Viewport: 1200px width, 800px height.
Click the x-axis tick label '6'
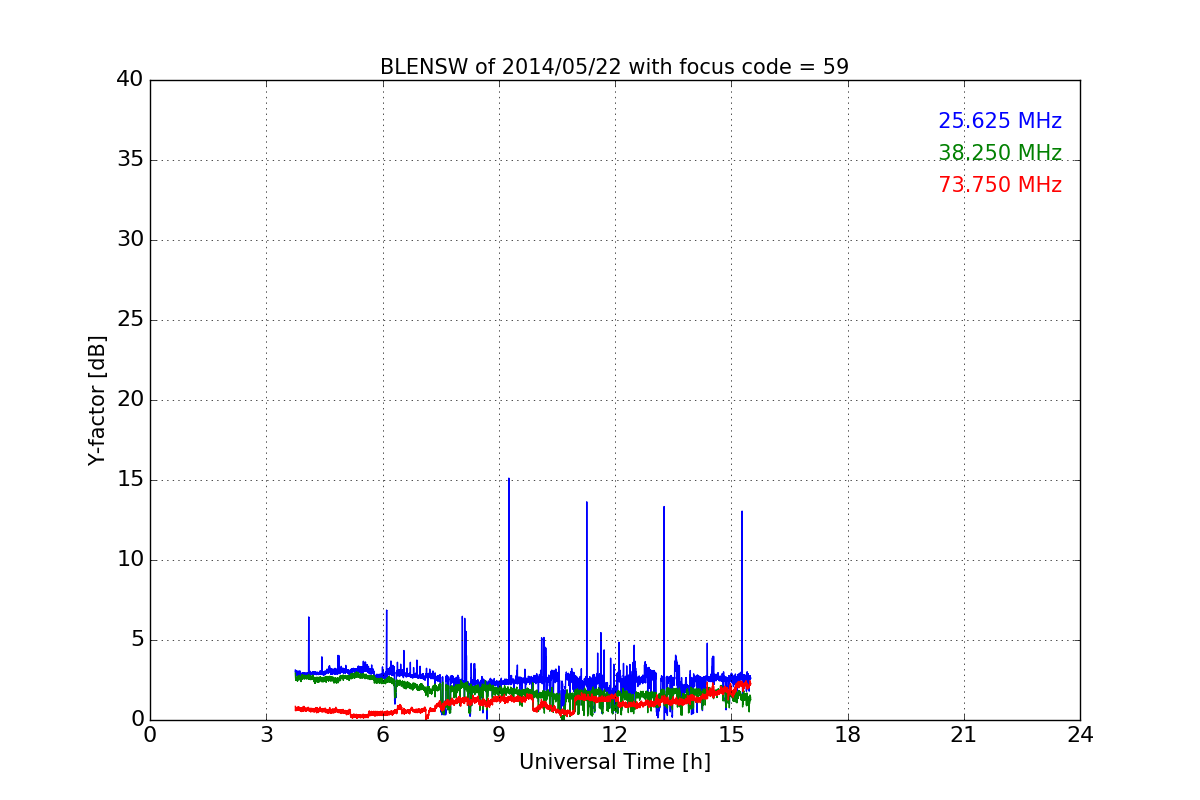click(383, 734)
